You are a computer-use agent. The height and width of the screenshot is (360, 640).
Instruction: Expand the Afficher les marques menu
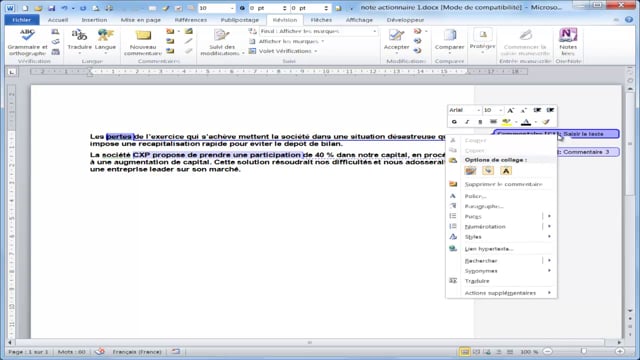coord(291,41)
